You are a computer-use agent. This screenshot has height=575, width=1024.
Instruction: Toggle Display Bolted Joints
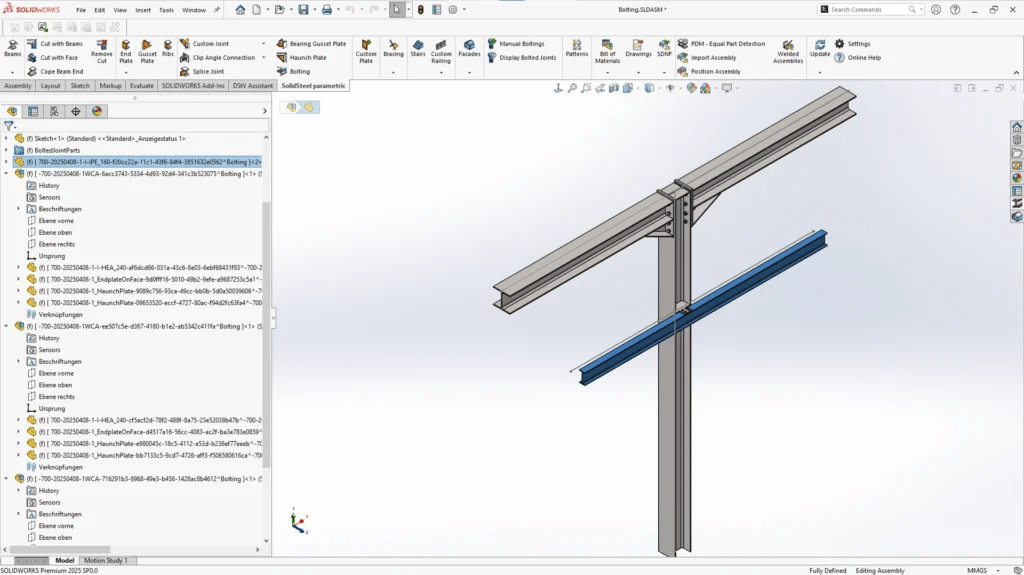[527, 58]
